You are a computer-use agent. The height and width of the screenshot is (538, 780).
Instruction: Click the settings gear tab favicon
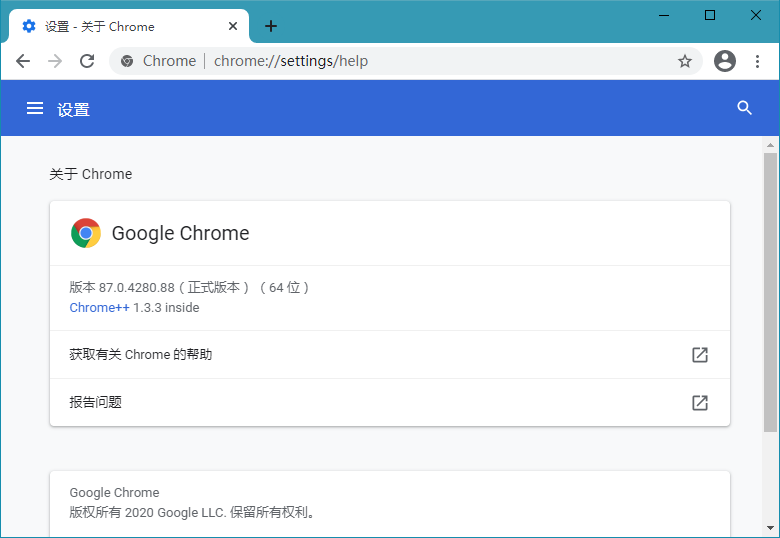pos(29,26)
